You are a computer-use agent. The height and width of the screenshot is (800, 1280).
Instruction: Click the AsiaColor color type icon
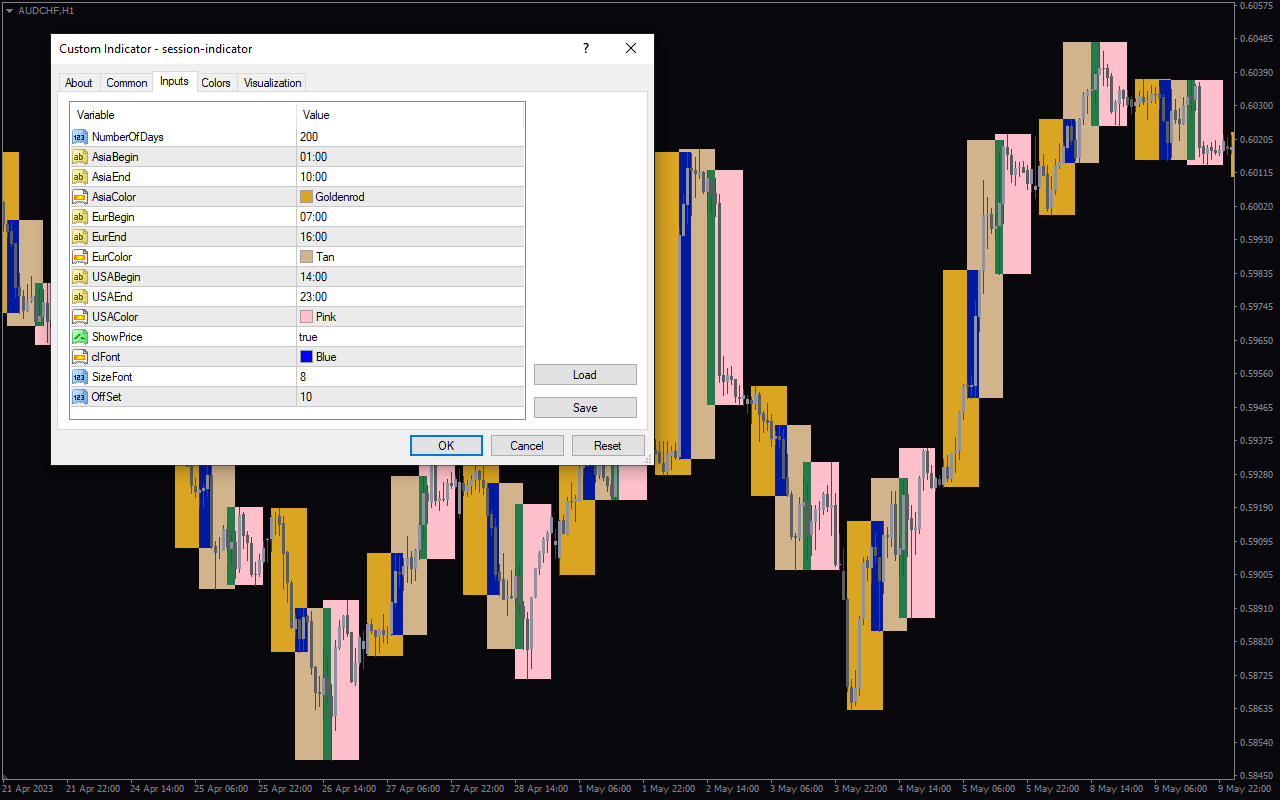[79, 197]
